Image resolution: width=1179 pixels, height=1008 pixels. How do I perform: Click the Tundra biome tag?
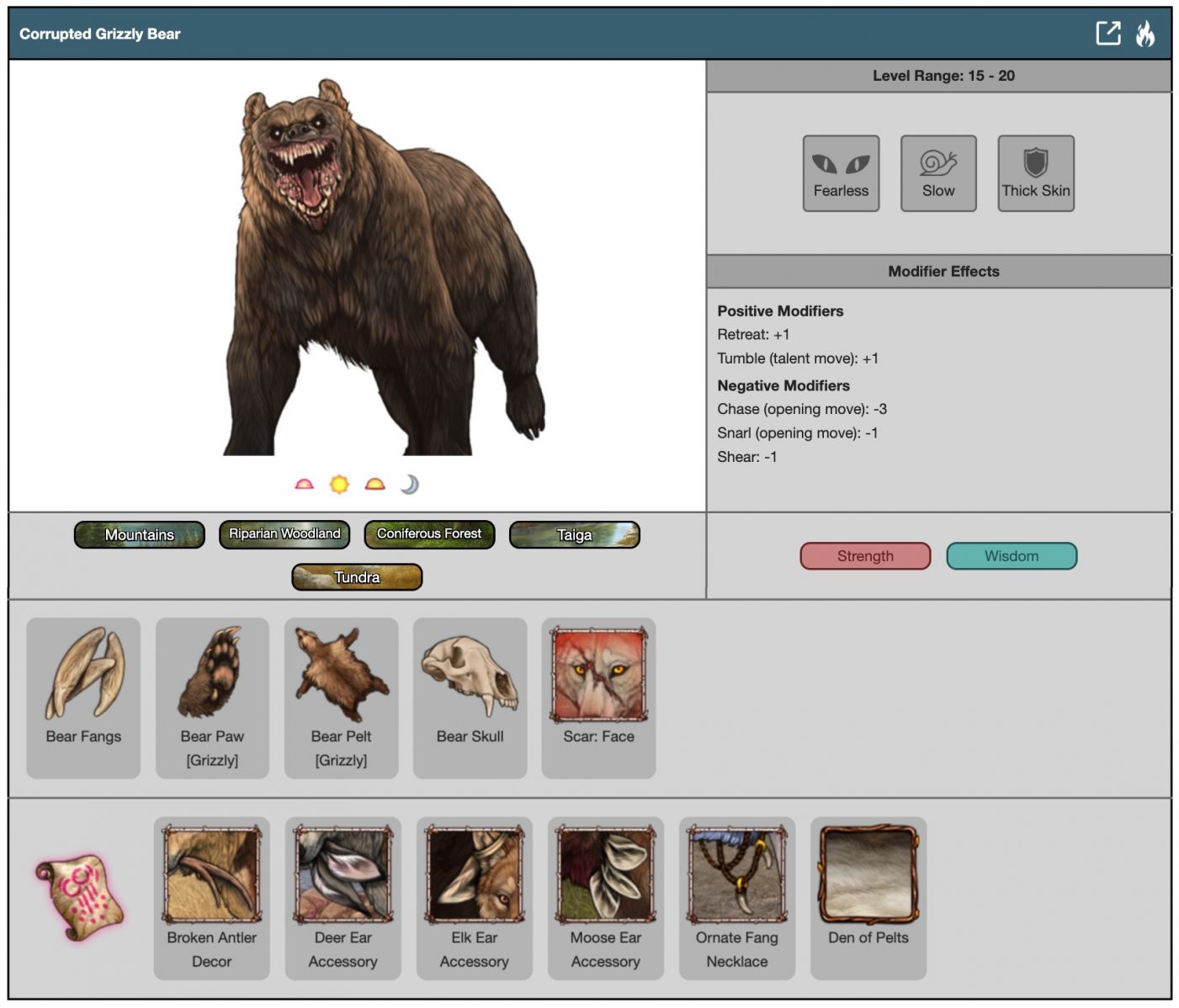pyautogui.click(x=357, y=577)
